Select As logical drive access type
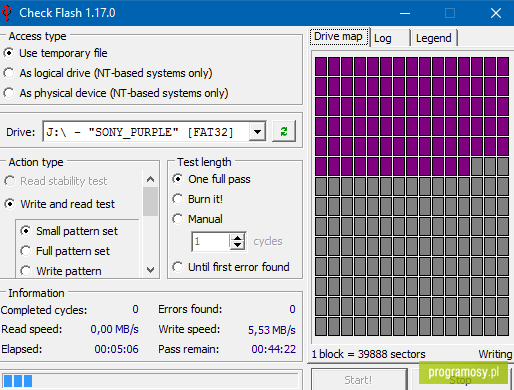The width and height of the screenshot is (514, 390). [x=108, y=73]
